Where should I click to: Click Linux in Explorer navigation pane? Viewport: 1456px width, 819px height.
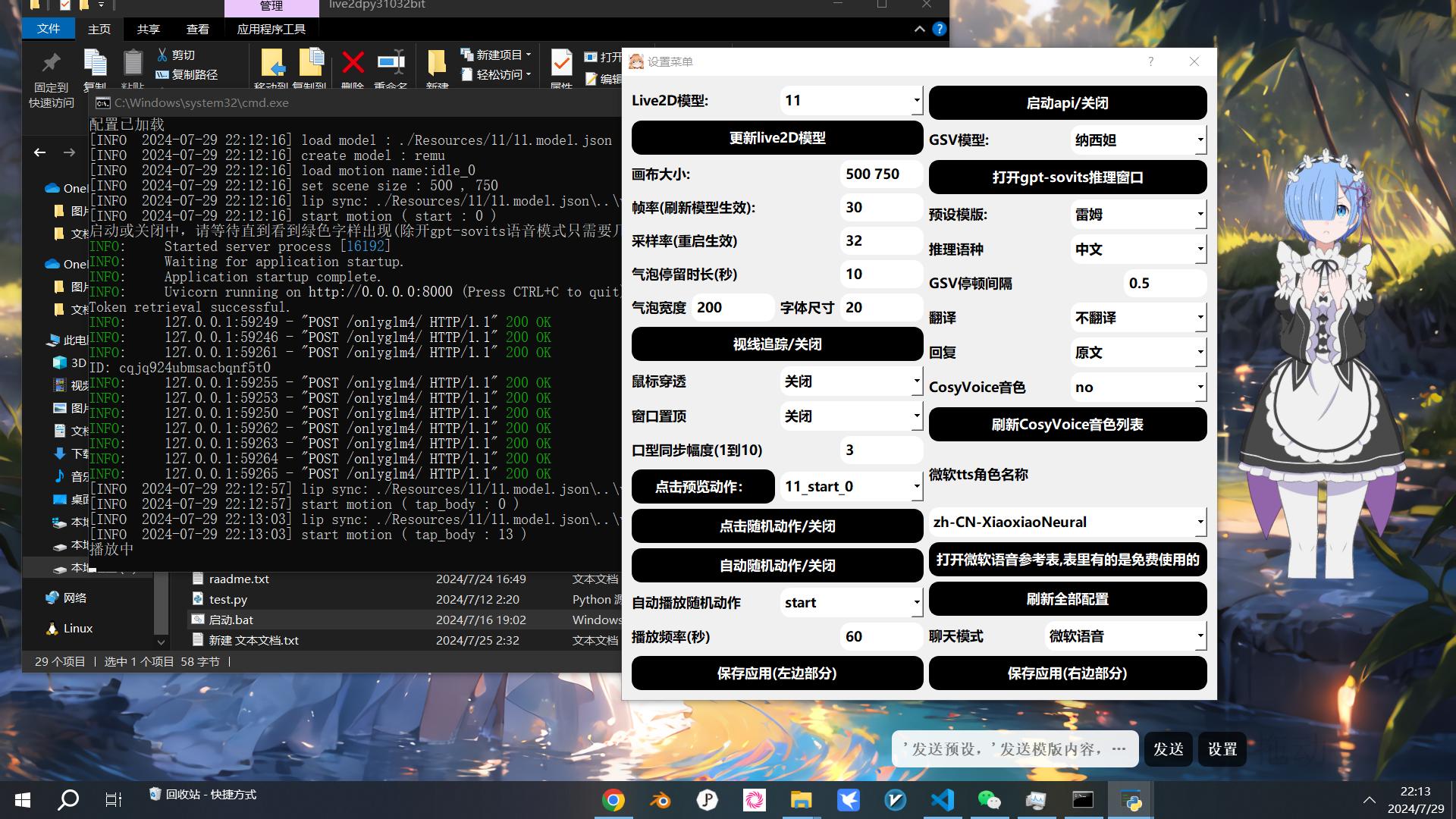click(x=78, y=629)
